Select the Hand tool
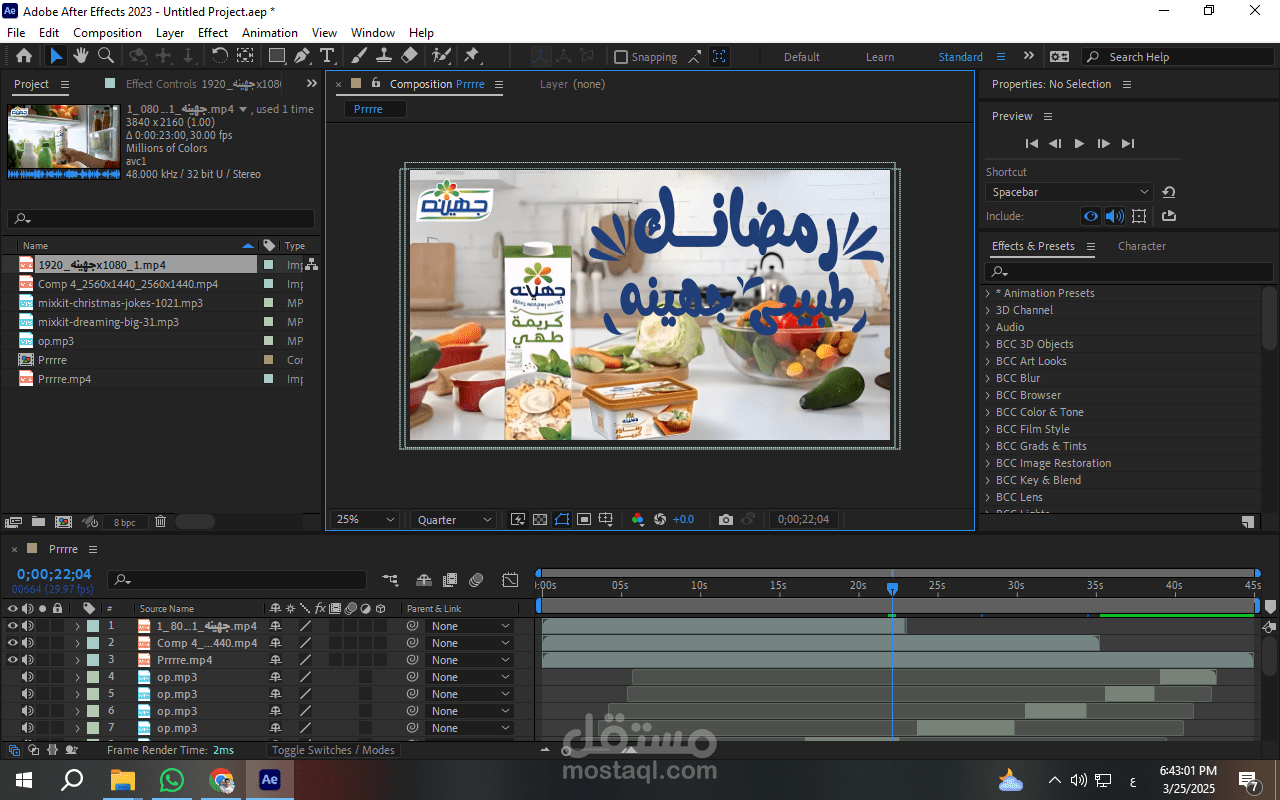The image size is (1280, 800). click(81, 56)
